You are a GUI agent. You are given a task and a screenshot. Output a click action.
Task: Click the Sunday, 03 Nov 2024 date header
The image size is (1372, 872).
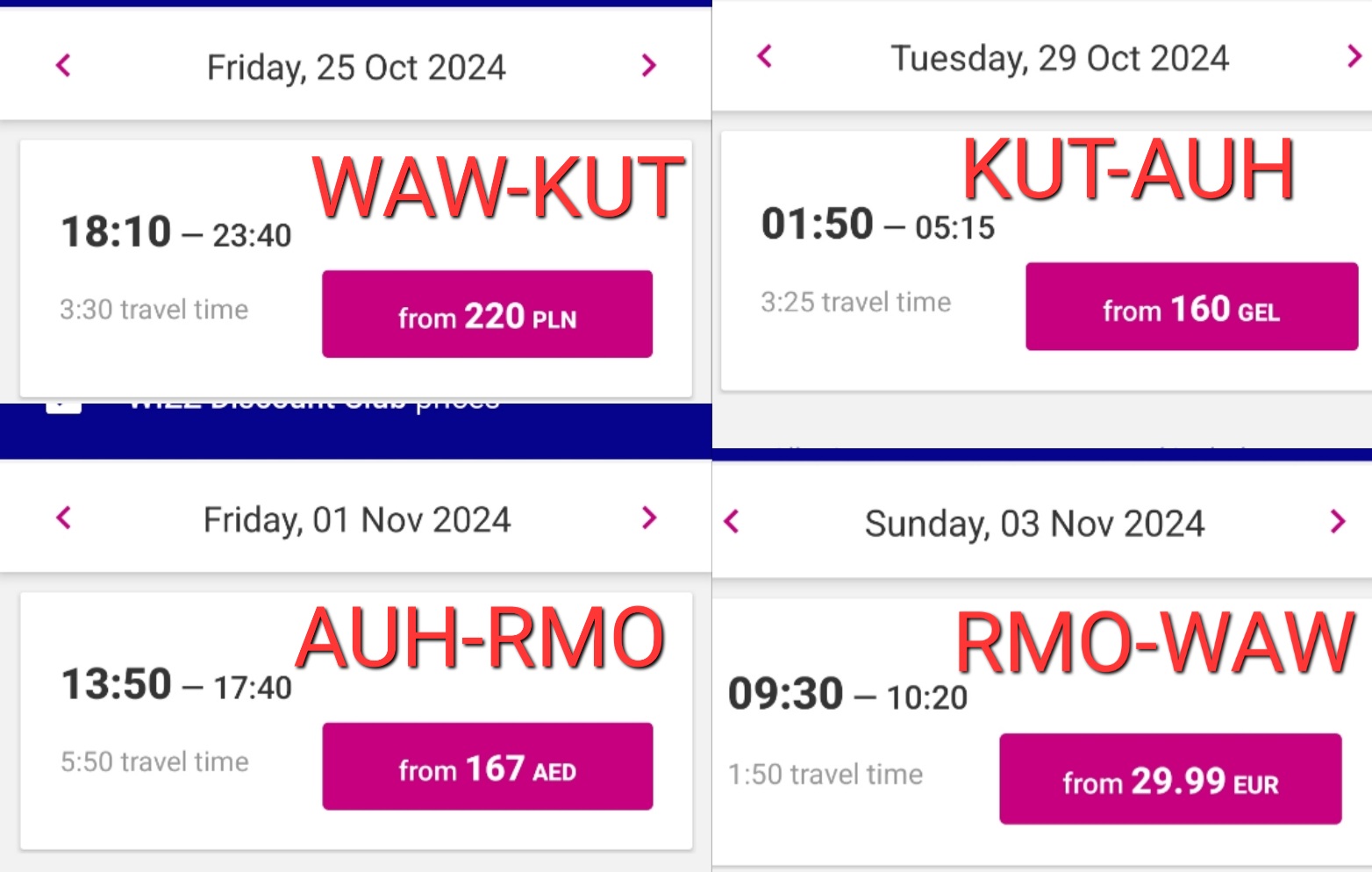[1034, 524]
